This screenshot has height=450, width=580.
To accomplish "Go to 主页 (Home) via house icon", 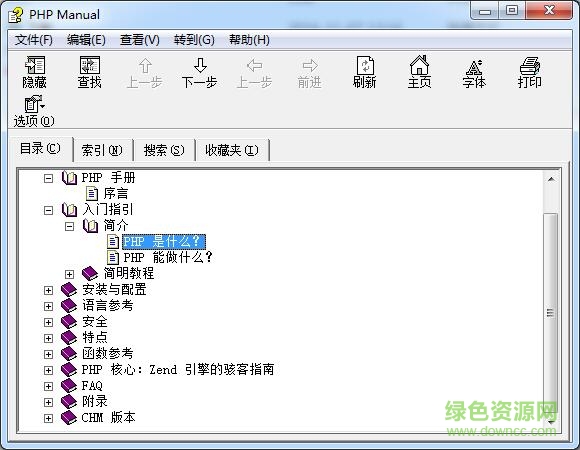I will (419, 65).
